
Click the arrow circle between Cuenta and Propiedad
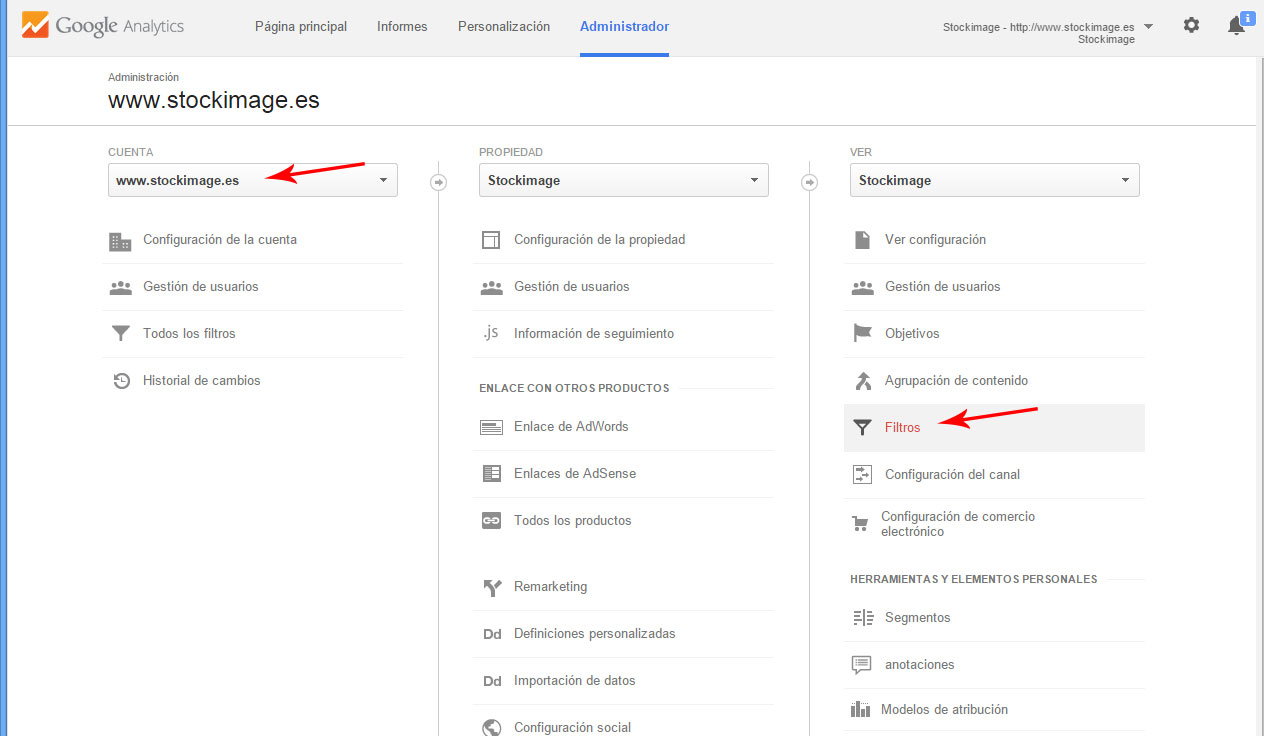click(x=438, y=182)
